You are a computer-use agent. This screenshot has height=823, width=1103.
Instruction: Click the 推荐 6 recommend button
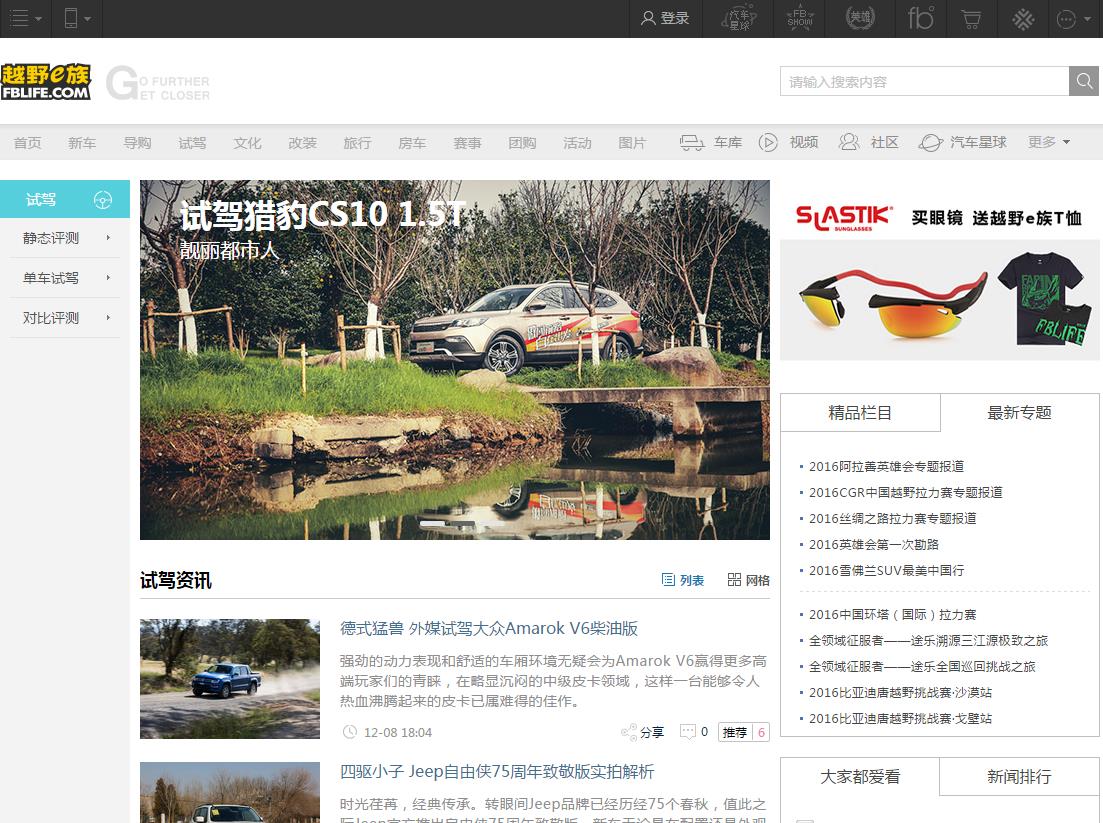(x=744, y=732)
